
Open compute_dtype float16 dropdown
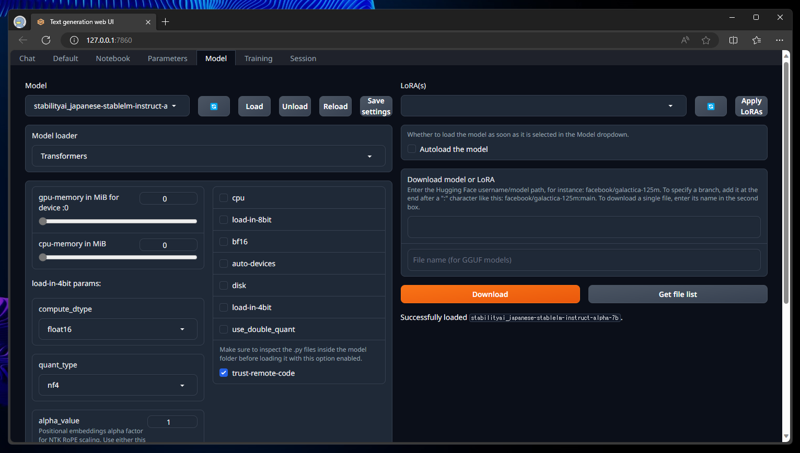[x=118, y=329]
